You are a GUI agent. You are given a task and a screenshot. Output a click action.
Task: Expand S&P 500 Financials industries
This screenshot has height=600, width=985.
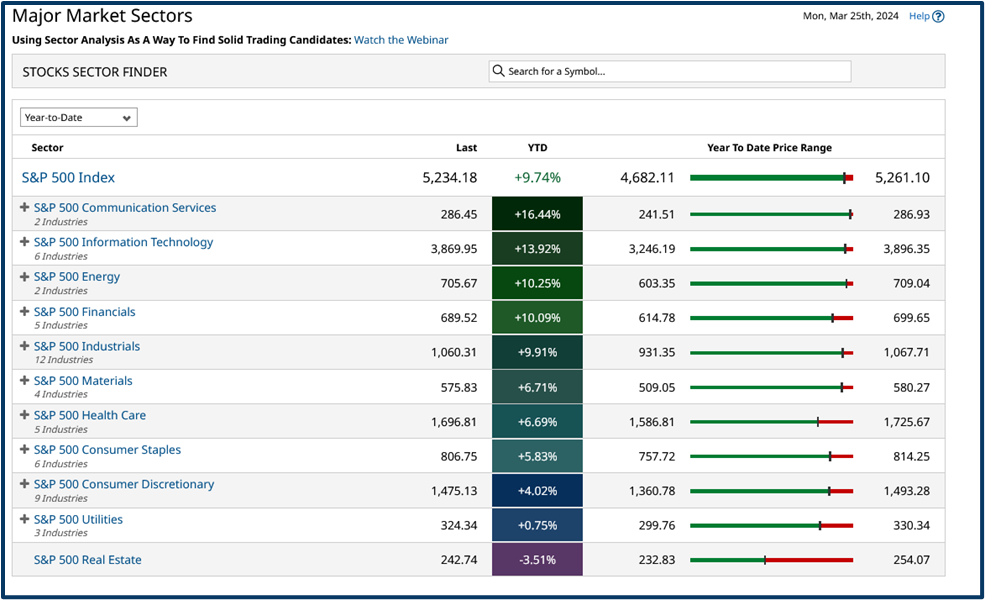click(24, 311)
